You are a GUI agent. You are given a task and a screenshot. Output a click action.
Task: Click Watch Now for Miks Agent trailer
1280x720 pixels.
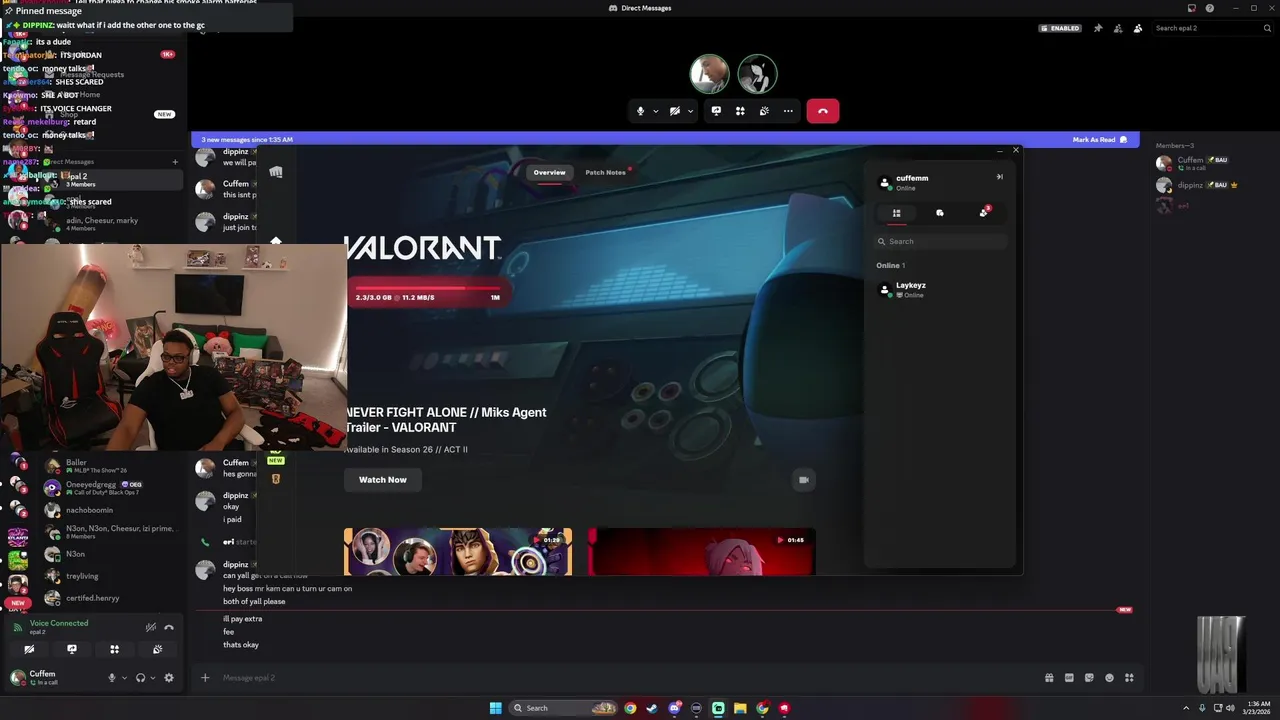coord(383,480)
